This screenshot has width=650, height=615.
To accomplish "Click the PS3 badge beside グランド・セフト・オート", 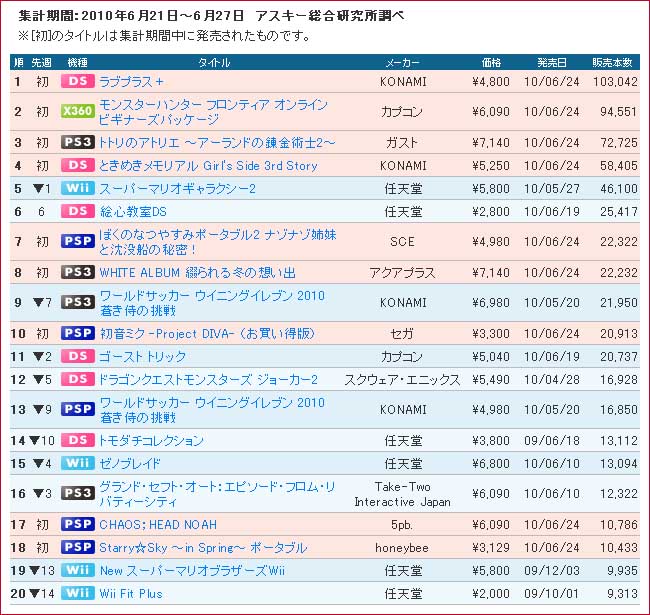I will (78, 493).
